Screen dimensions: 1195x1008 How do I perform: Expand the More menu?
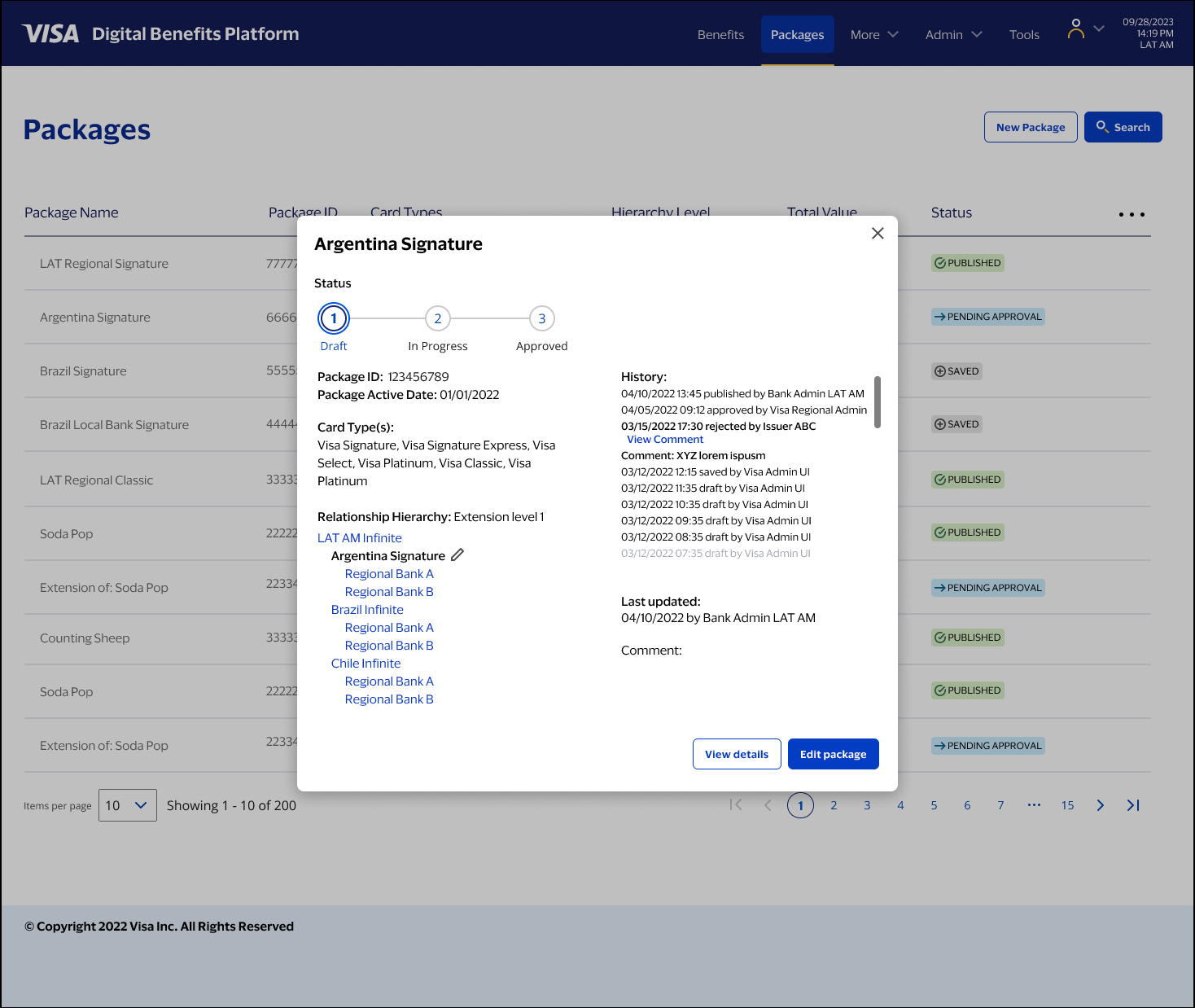click(874, 35)
